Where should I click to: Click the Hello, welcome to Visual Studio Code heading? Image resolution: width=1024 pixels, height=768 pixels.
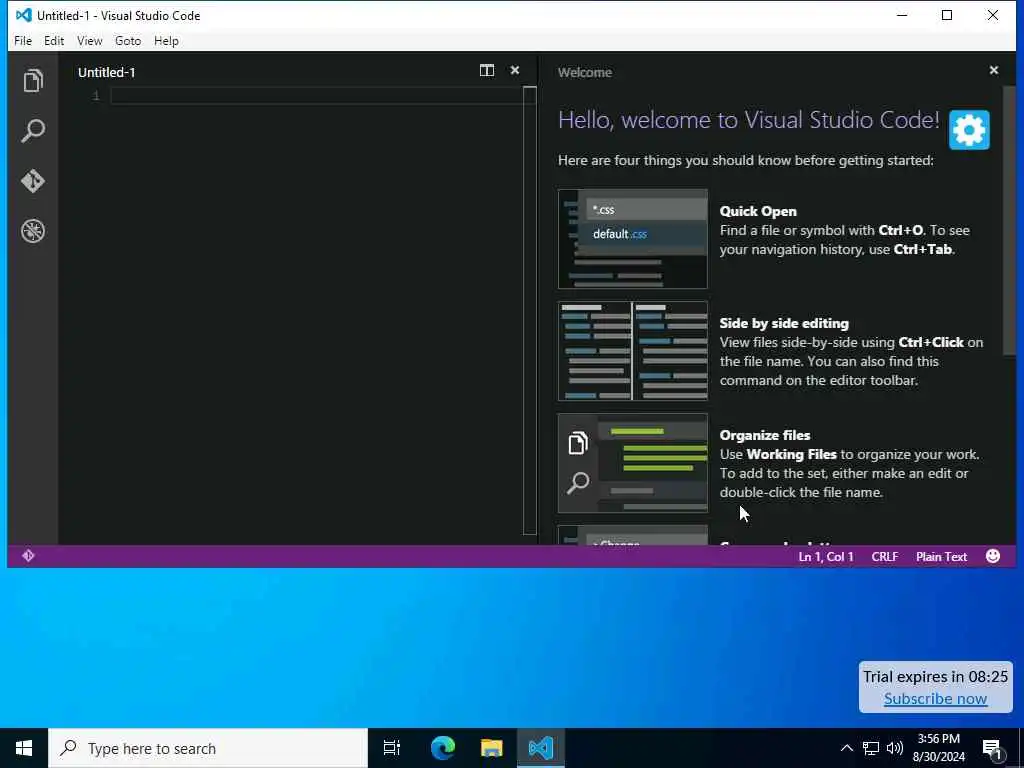[x=748, y=120]
